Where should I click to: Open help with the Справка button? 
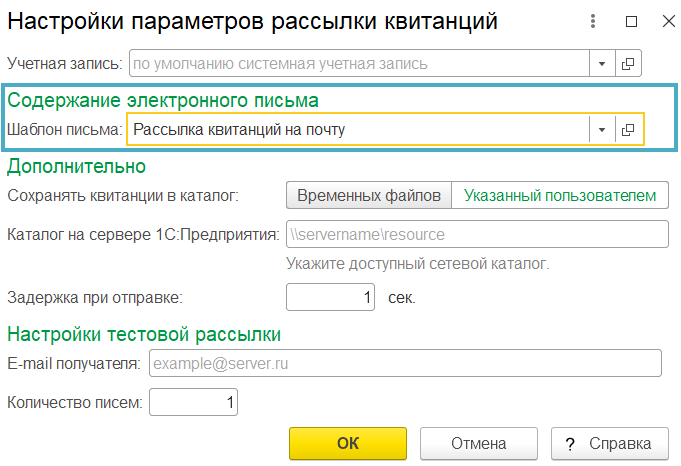(x=610, y=443)
